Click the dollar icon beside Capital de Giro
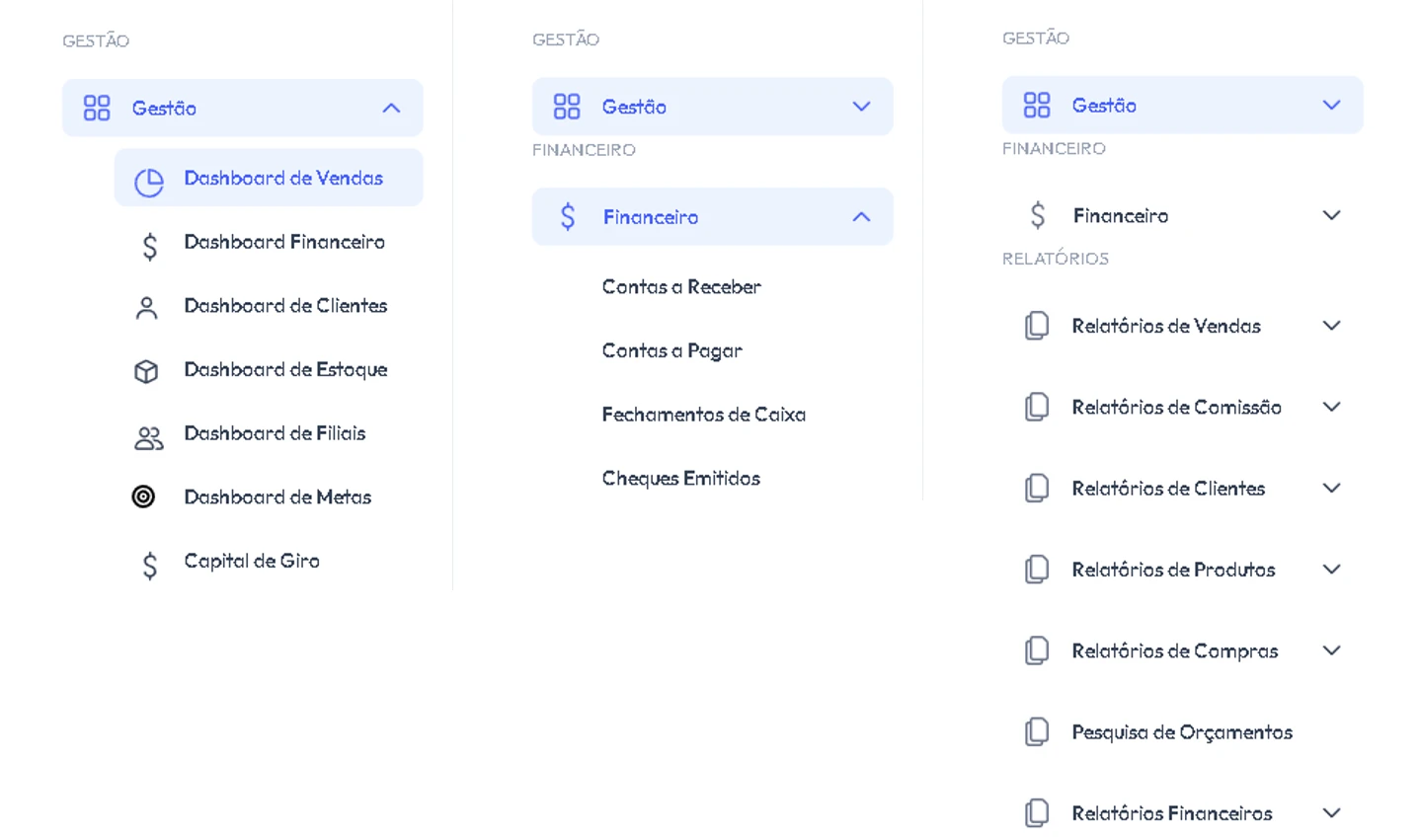The image size is (1421, 840). 149,565
